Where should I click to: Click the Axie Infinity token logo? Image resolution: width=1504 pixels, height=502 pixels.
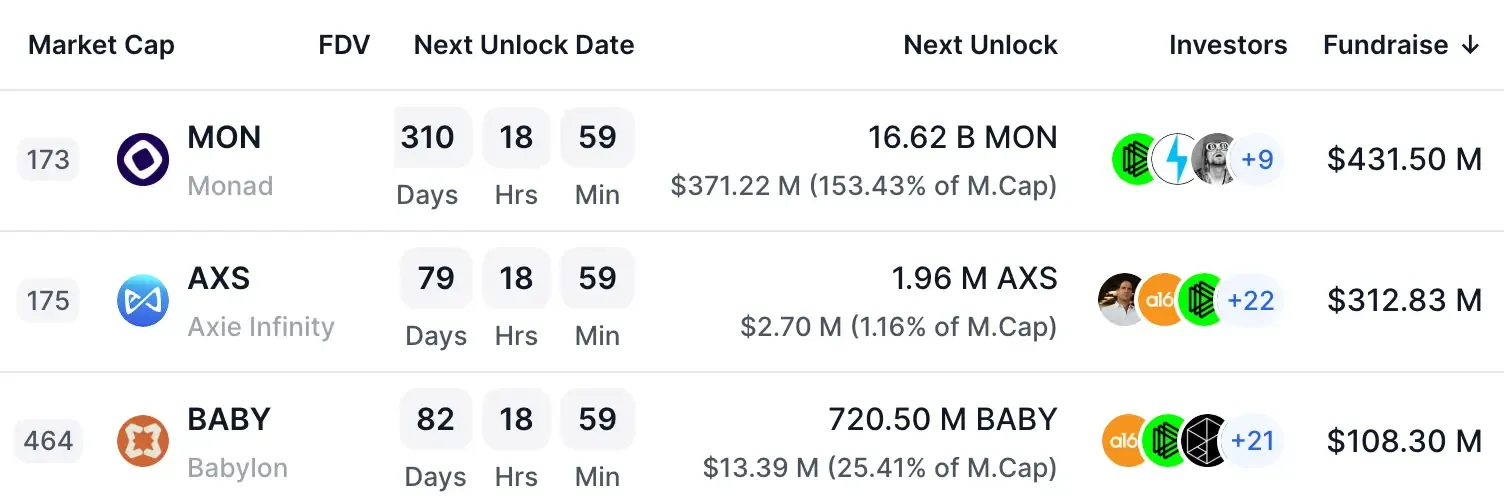point(143,301)
